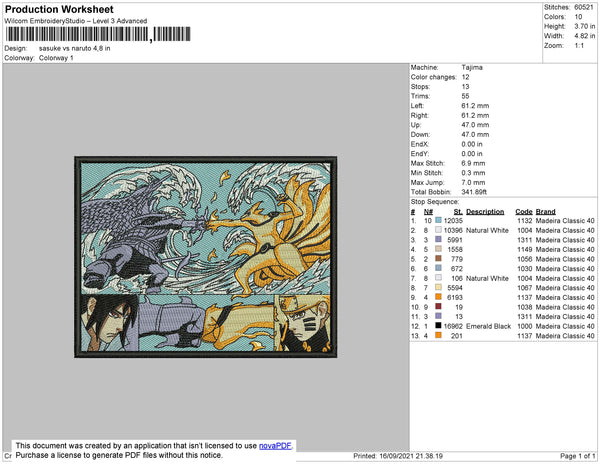Click the Colors value 10
The width and height of the screenshot is (600, 464).
(578, 17)
